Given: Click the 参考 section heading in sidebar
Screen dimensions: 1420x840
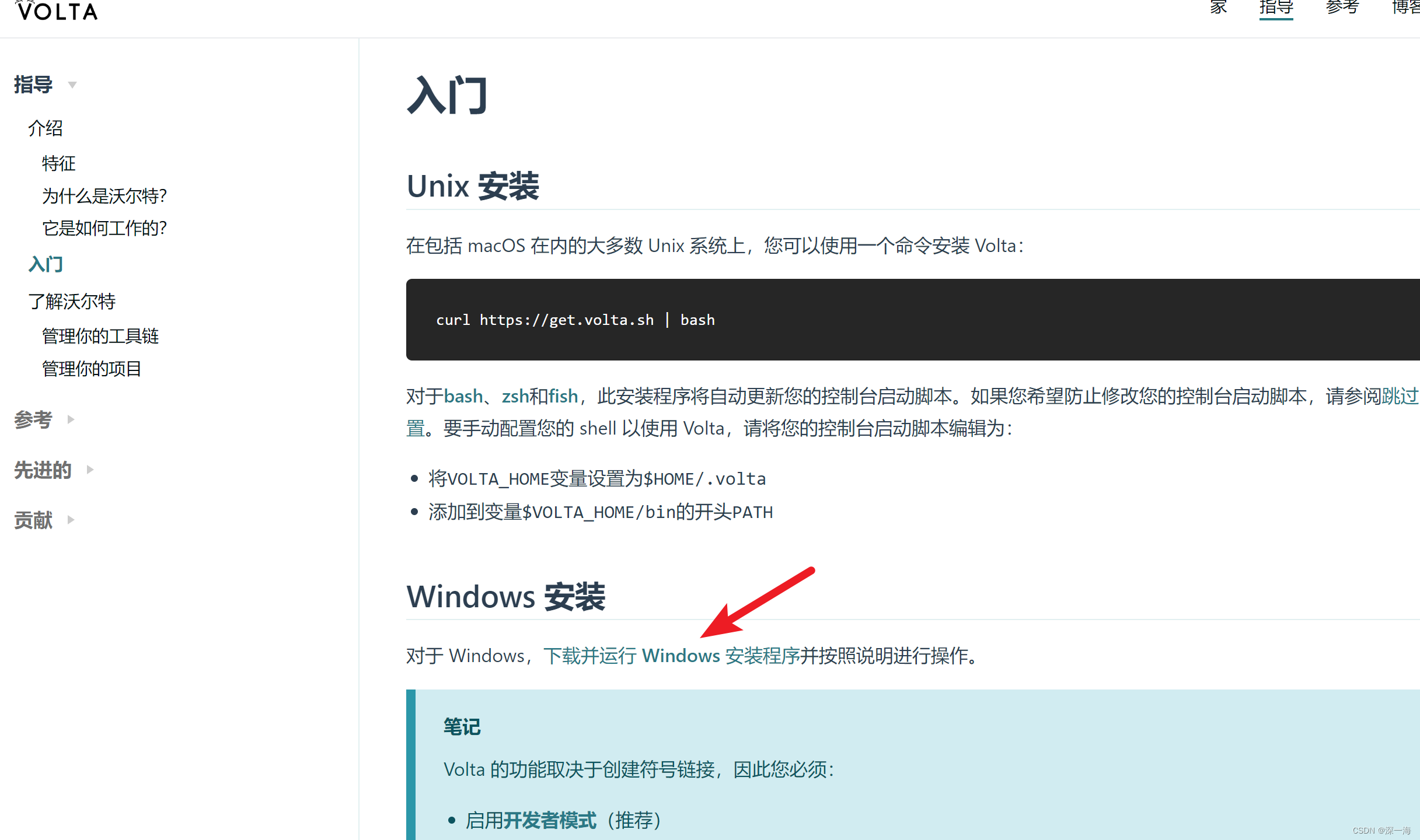Looking at the screenshot, I should pos(33,419).
